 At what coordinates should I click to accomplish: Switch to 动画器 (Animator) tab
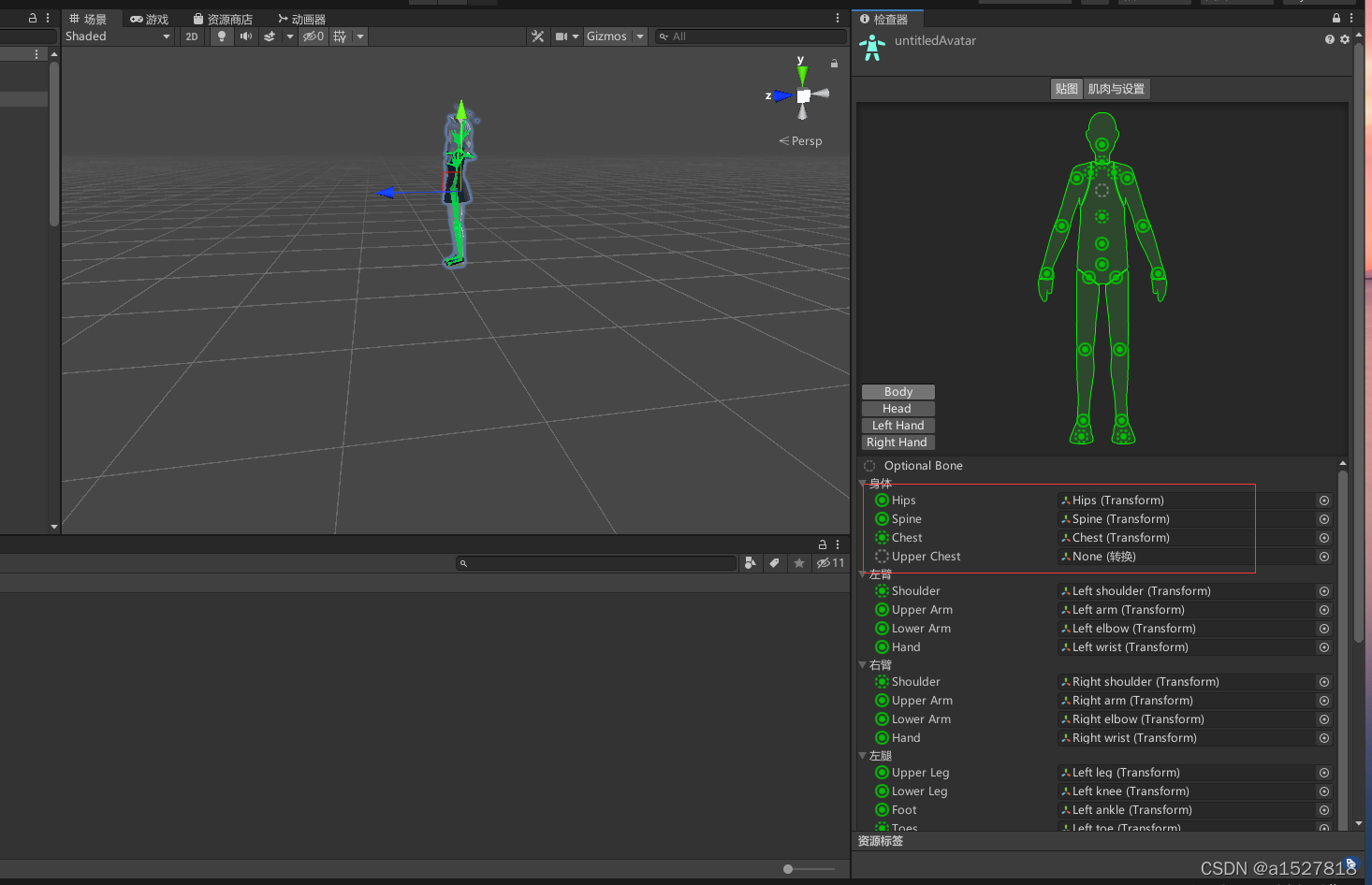pyautogui.click(x=301, y=19)
